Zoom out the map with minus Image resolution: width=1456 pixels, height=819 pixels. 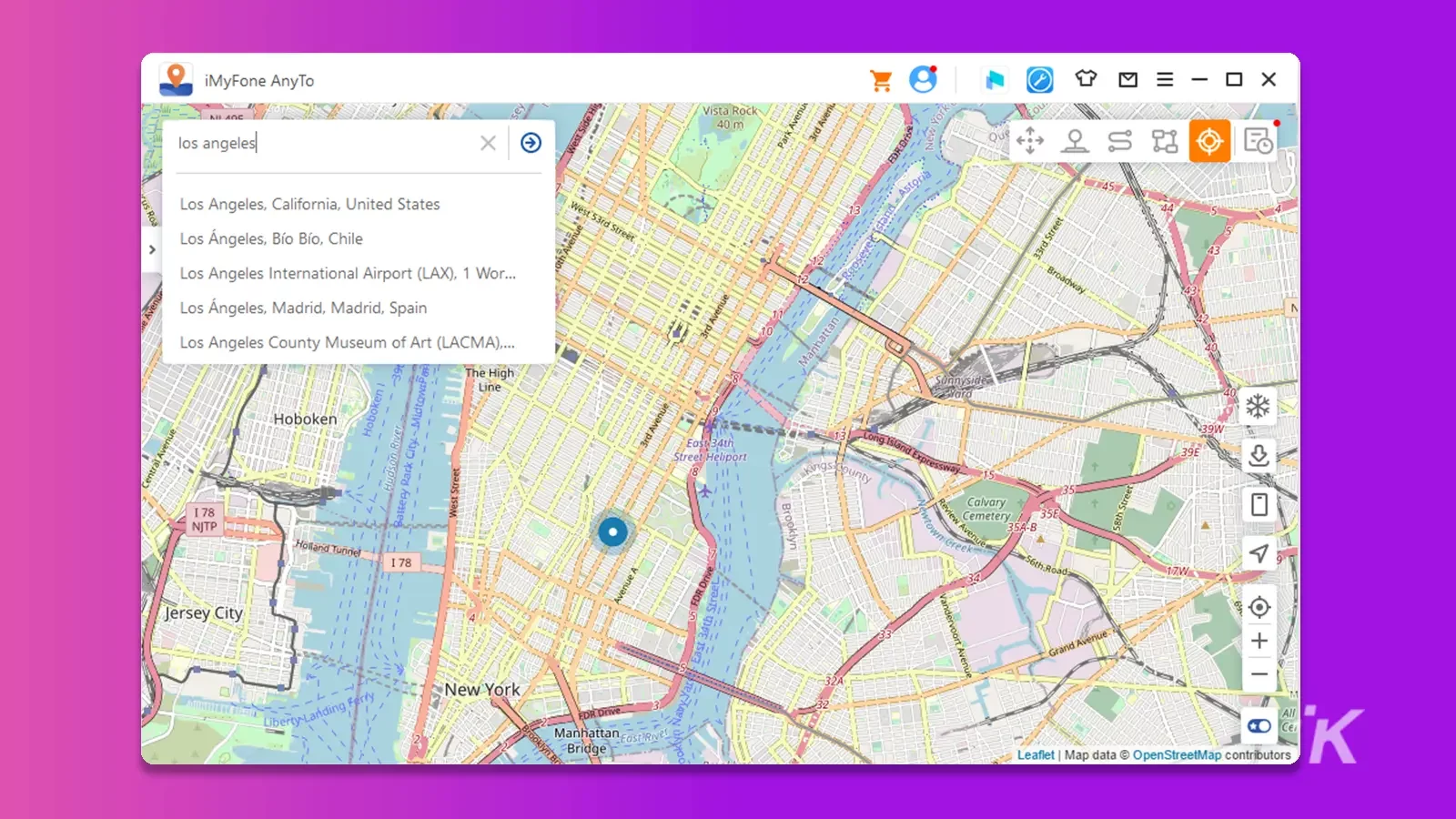click(1259, 674)
